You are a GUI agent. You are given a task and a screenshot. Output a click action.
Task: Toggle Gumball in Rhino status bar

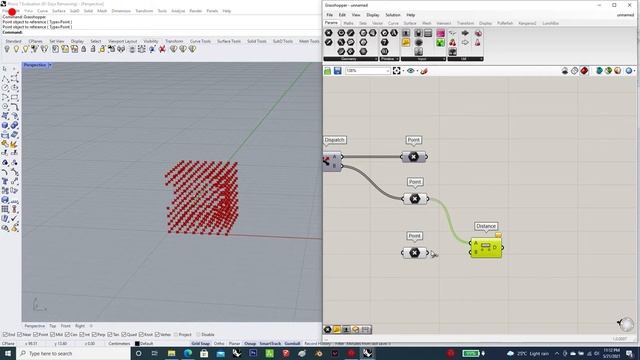(292, 344)
